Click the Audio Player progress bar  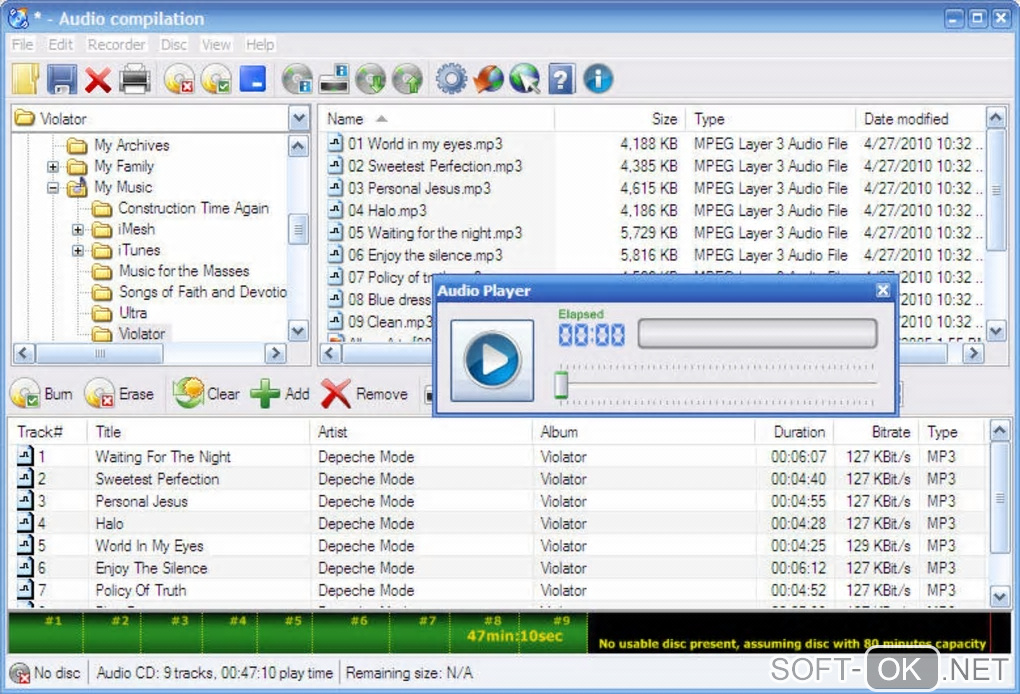point(757,334)
